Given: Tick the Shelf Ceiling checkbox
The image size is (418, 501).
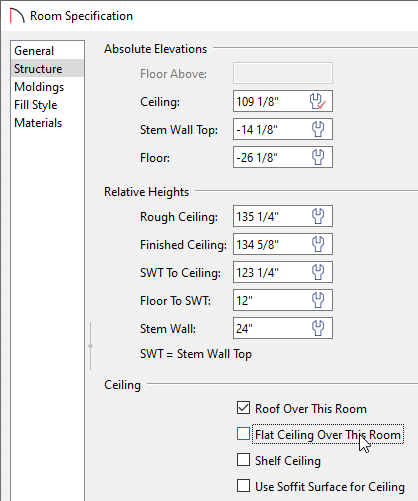Looking at the screenshot, I should tap(243, 460).
